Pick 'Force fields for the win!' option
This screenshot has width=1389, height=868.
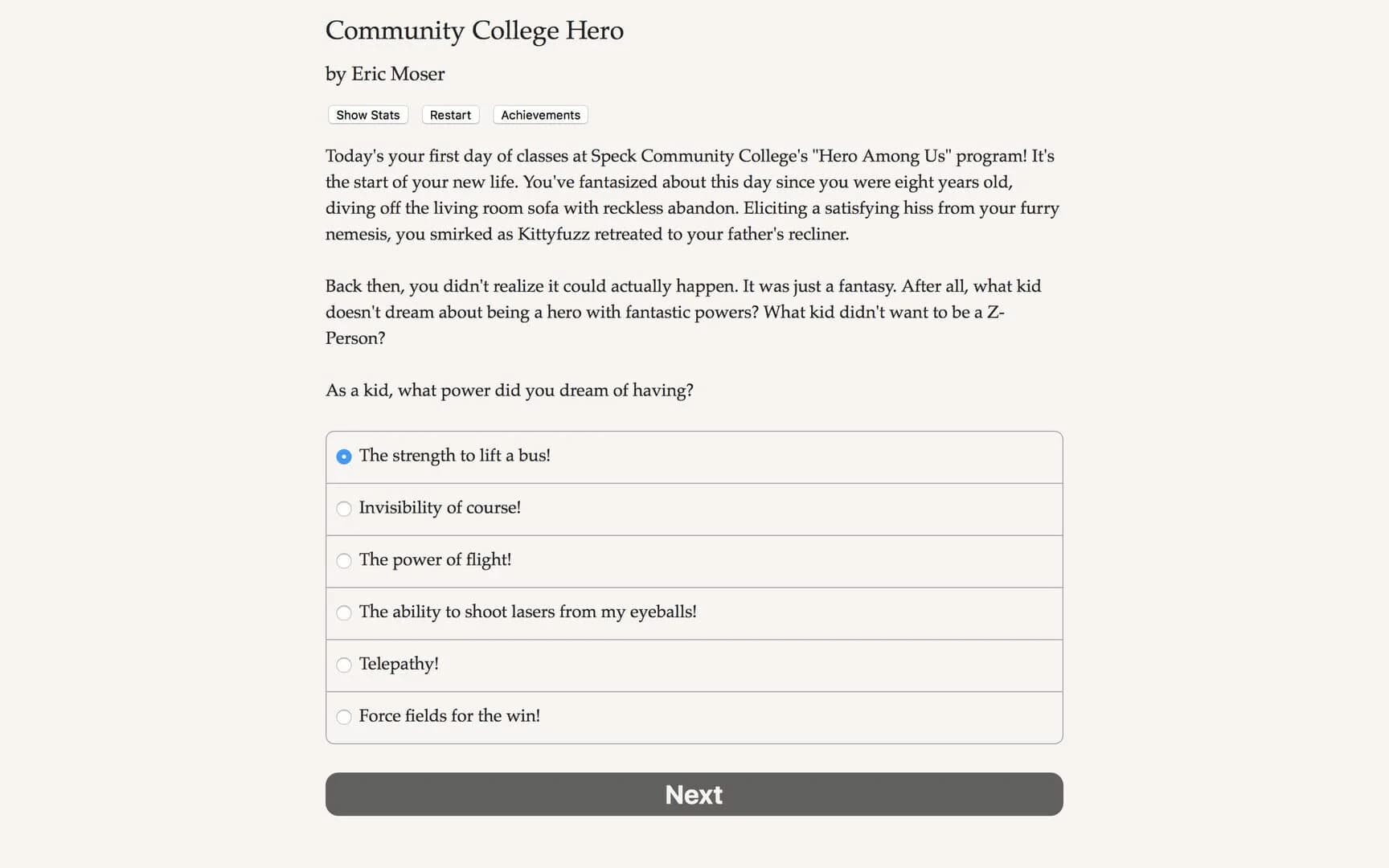(x=344, y=716)
